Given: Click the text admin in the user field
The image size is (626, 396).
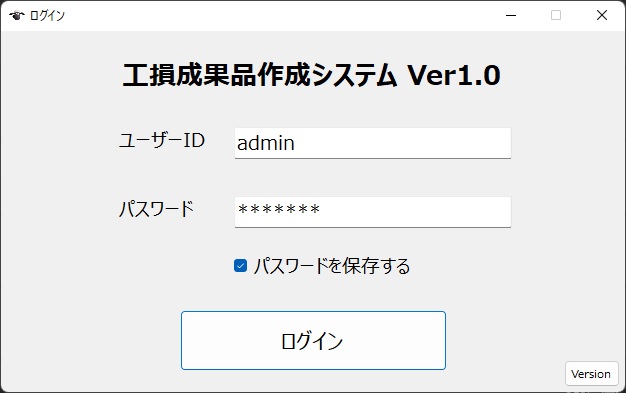Looking at the screenshot, I should tap(266, 143).
